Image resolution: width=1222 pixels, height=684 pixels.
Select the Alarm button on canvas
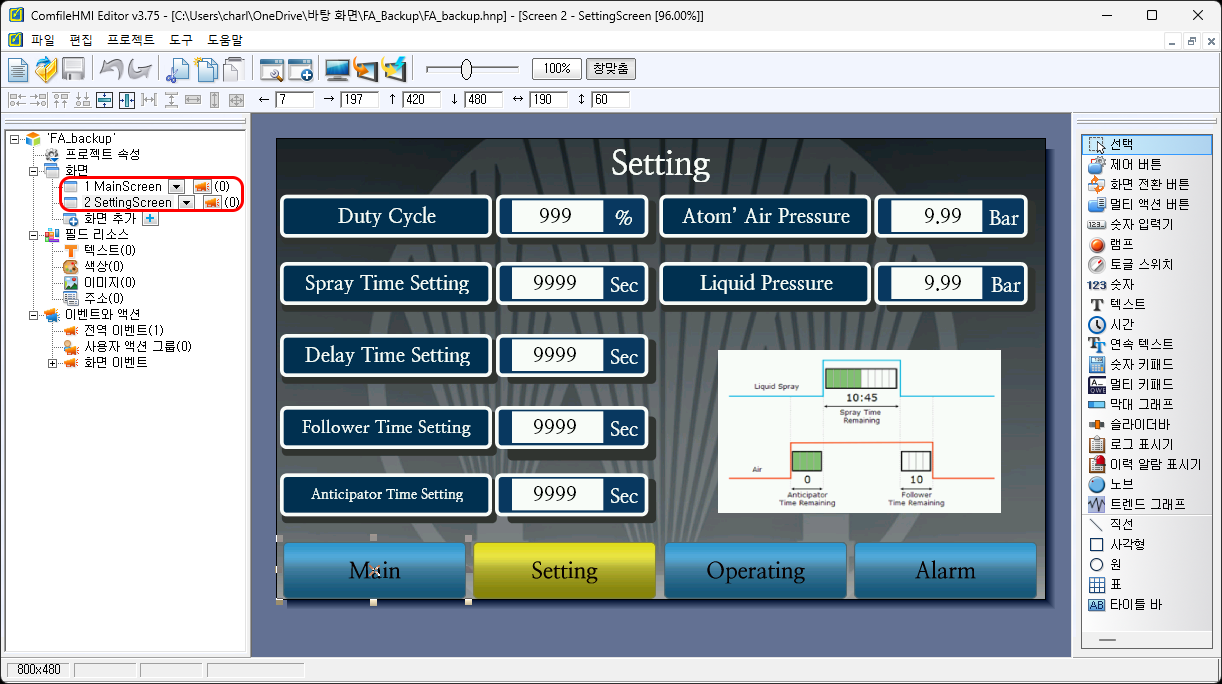(x=945, y=571)
